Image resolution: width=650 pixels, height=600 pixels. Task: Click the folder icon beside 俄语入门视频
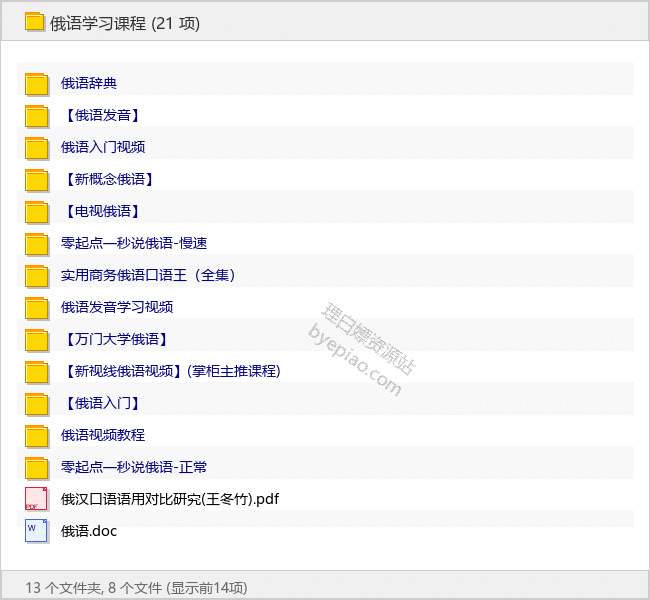[36, 148]
